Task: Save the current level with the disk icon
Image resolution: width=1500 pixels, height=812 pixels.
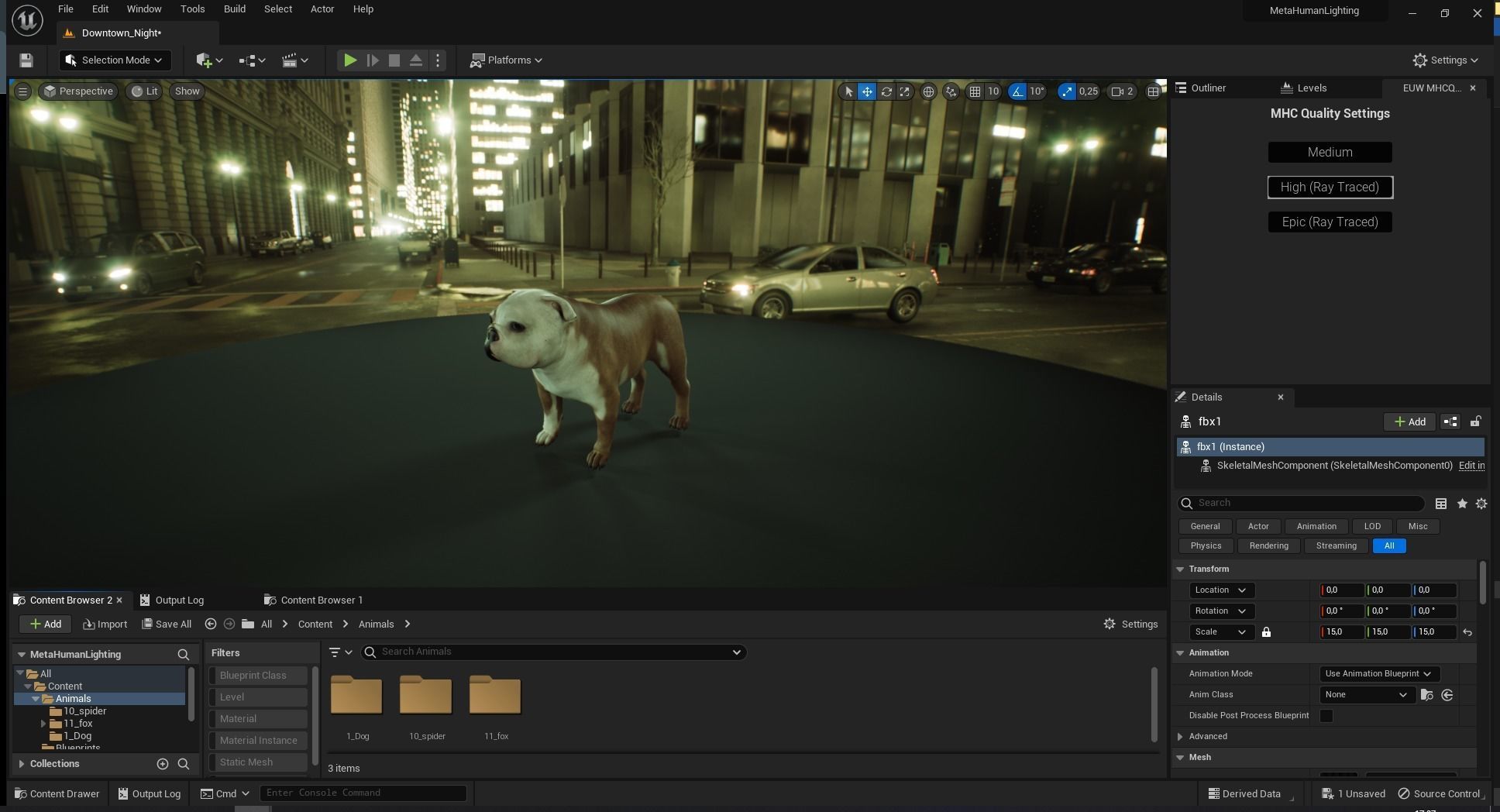Action: [26, 60]
